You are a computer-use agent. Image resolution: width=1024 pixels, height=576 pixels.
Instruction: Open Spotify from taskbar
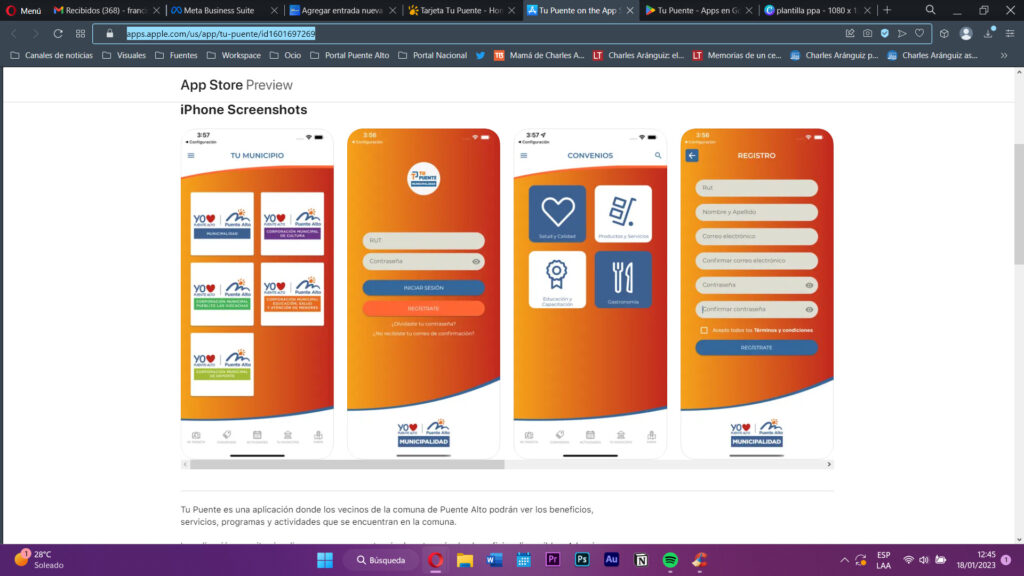670,560
